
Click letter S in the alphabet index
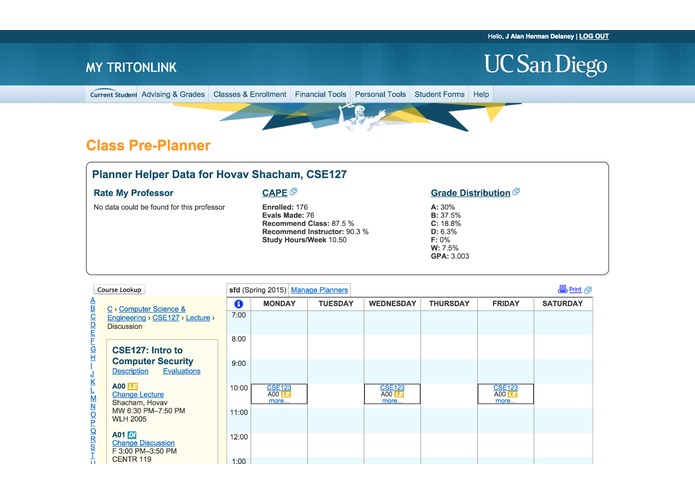pyautogui.click(x=93, y=447)
